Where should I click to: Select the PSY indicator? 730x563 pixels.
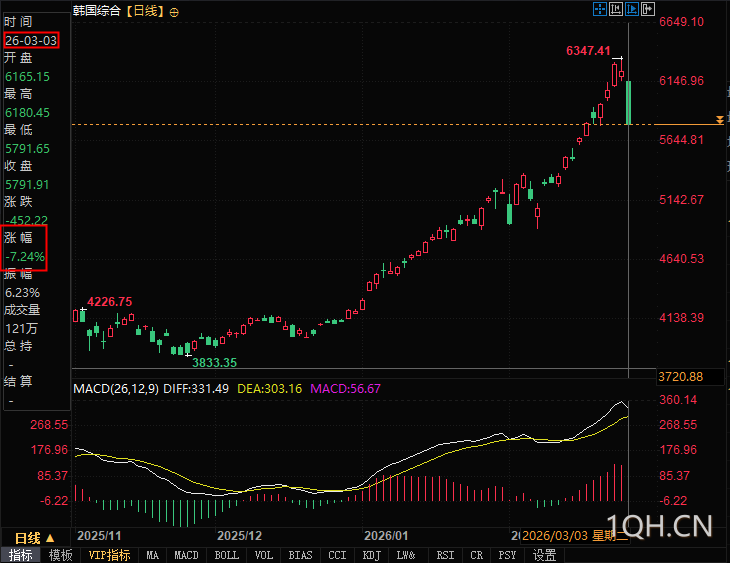coord(507,555)
